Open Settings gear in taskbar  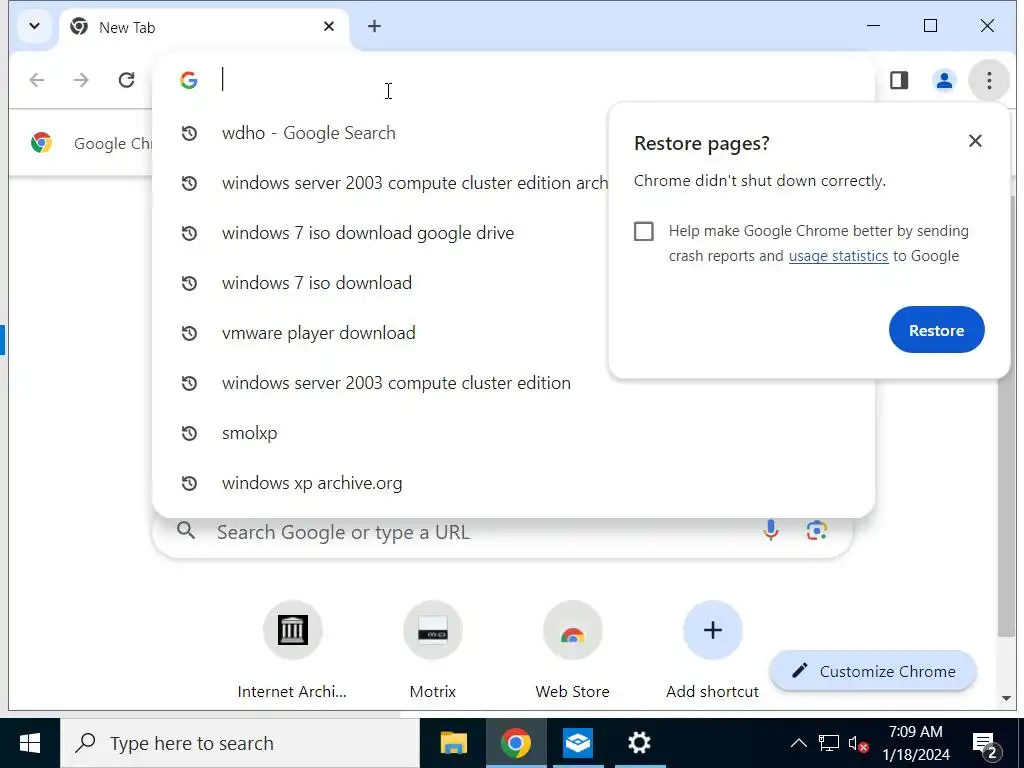639,743
